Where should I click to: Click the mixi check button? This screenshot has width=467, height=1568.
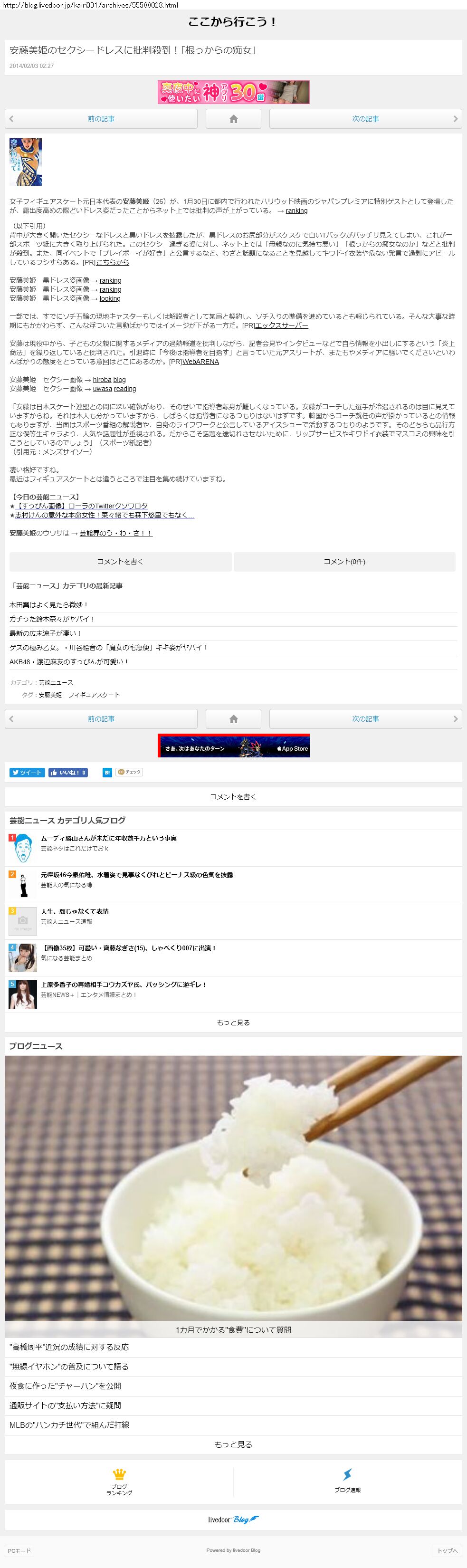pyautogui.click(x=129, y=772)
